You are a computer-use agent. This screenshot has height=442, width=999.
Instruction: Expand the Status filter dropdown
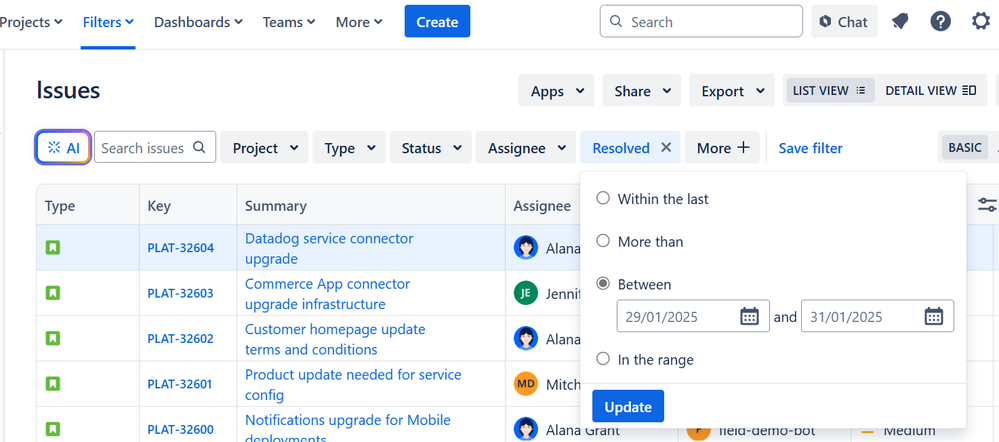pos(431,148)
